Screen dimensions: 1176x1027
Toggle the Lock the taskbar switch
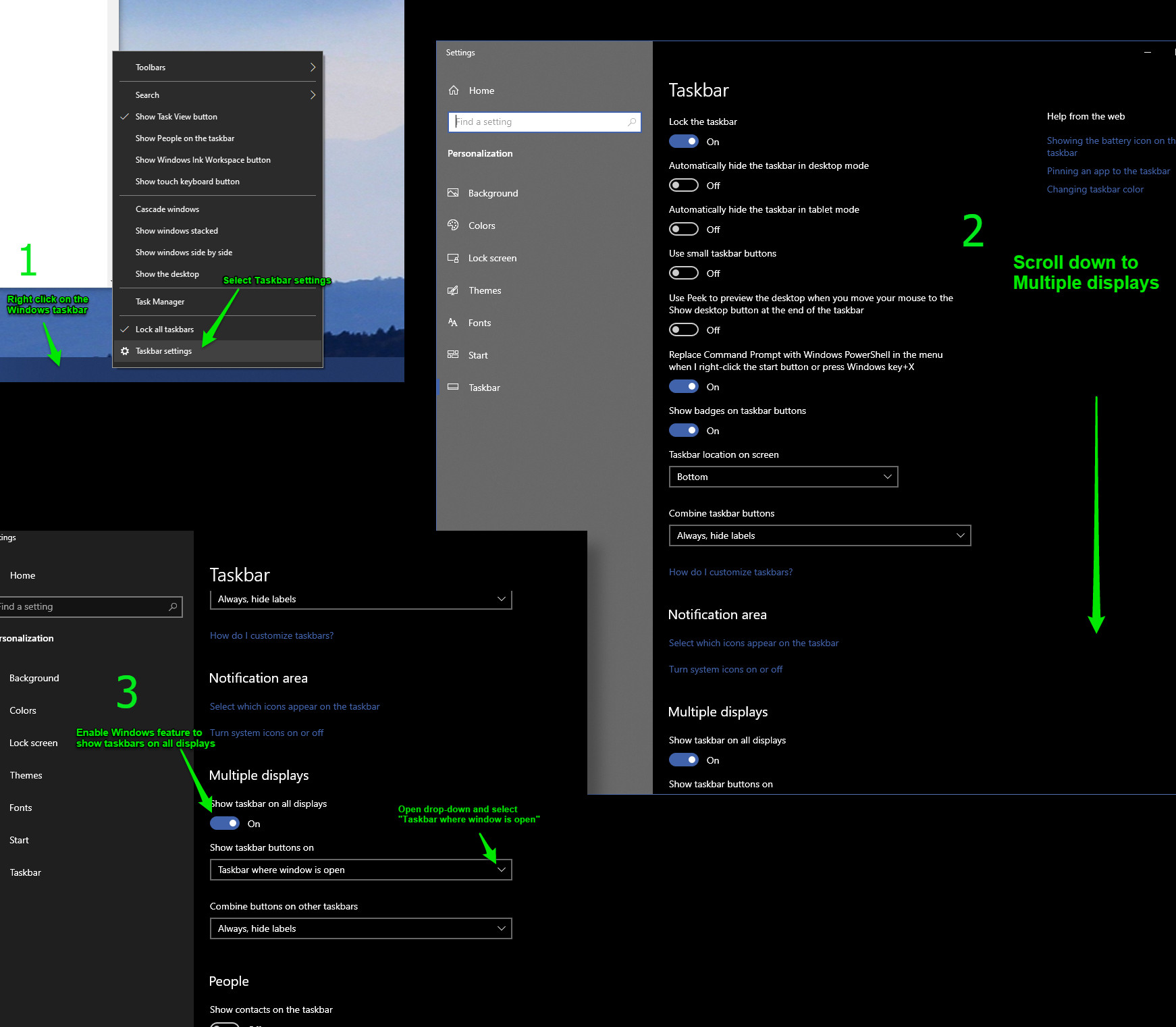(683, 141)
